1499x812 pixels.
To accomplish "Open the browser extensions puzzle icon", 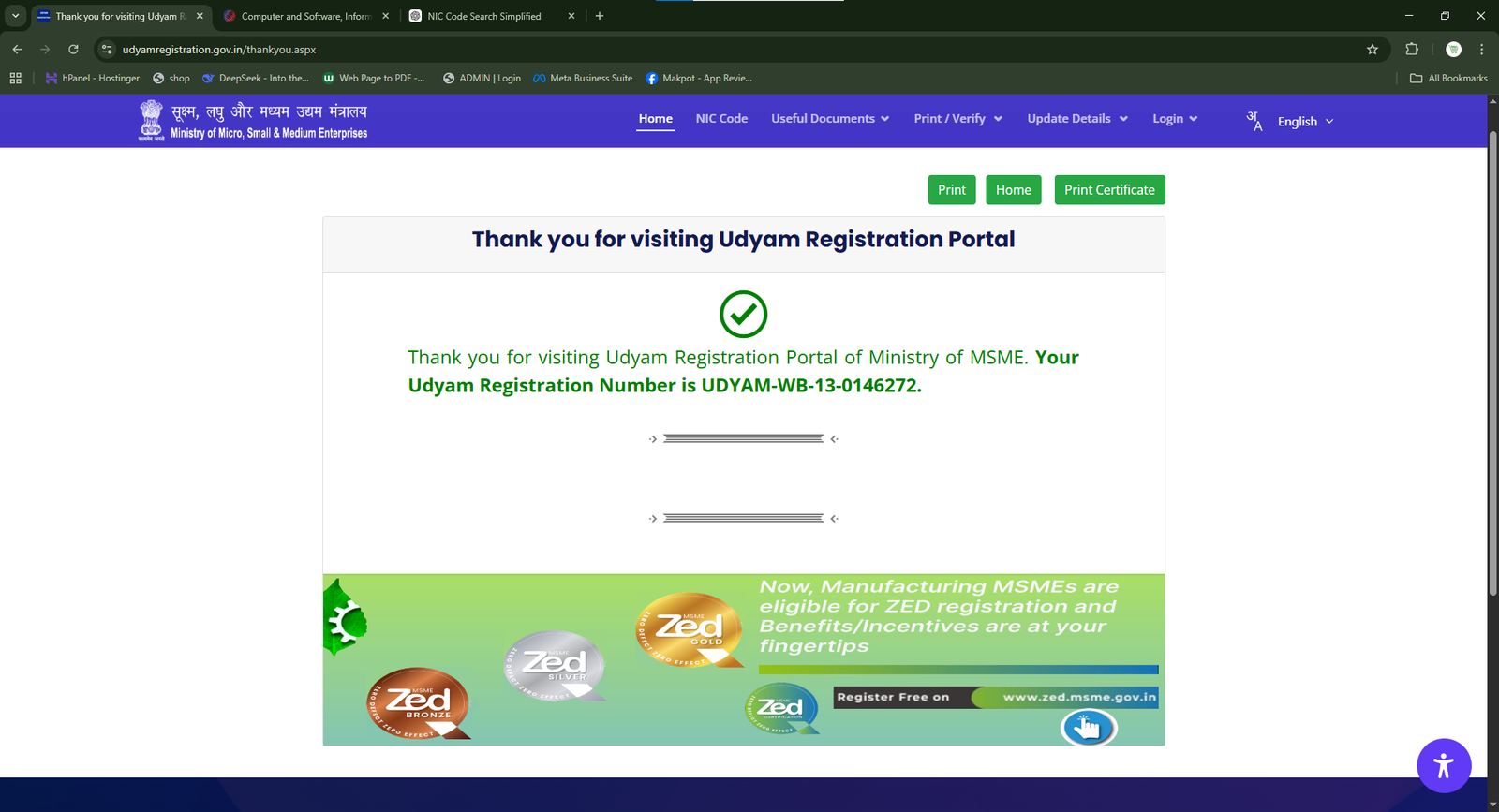I will [x=1412, y=50].
